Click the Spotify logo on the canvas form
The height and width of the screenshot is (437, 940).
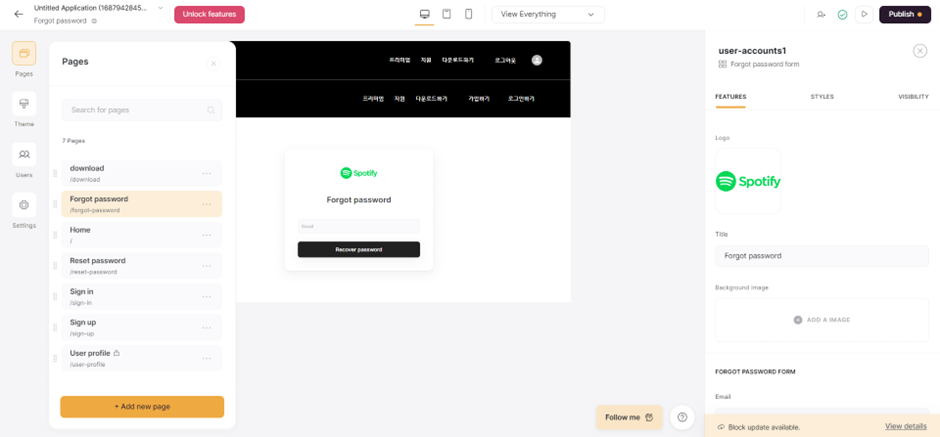point(358,173)
